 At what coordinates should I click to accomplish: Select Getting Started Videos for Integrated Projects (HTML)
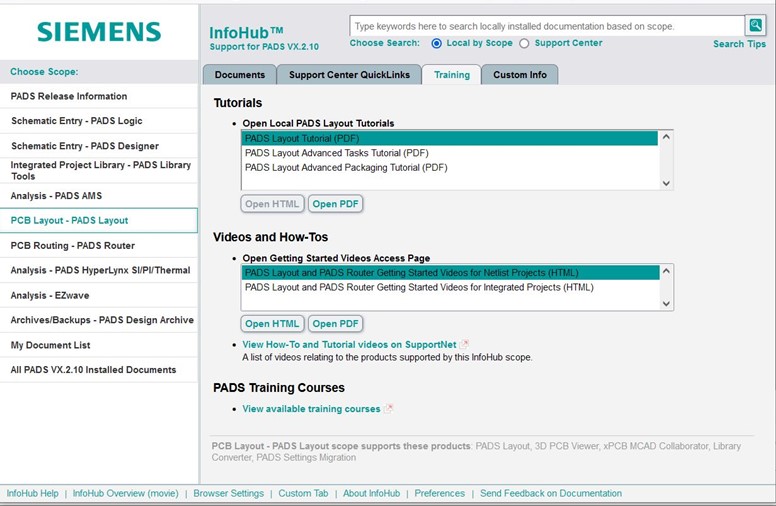[x=450, y=287]
